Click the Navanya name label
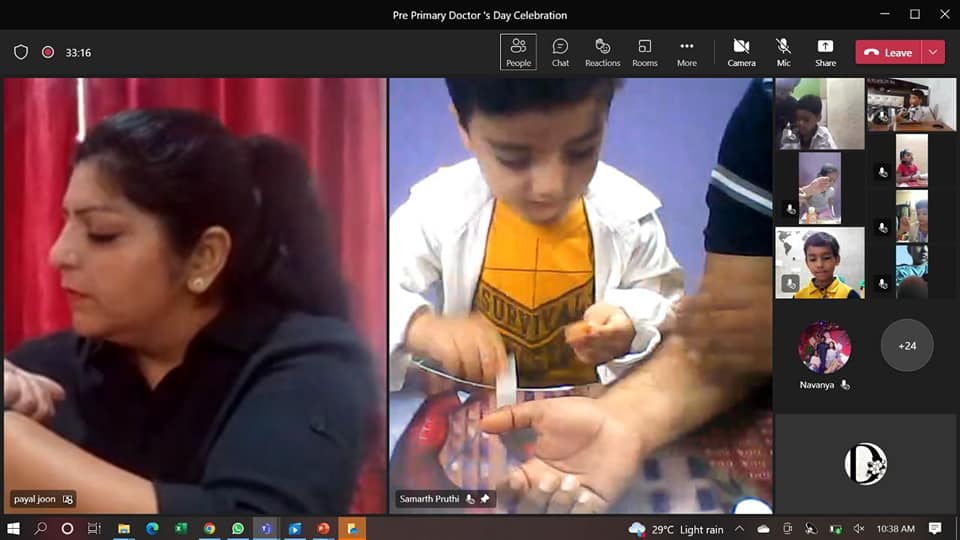This screenshot has height=540, width=960. point(817,385)
